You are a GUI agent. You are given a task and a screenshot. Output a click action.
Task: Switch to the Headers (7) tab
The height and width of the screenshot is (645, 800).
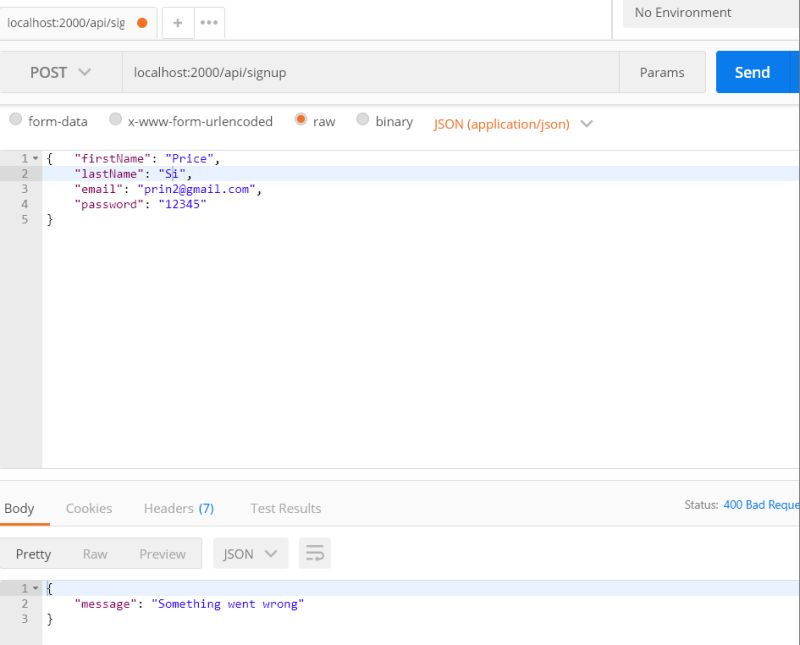coord(178,508)
